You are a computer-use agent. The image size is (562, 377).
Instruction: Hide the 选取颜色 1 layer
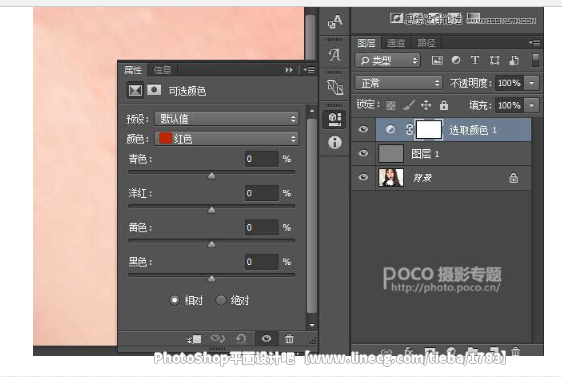(363, 129)
